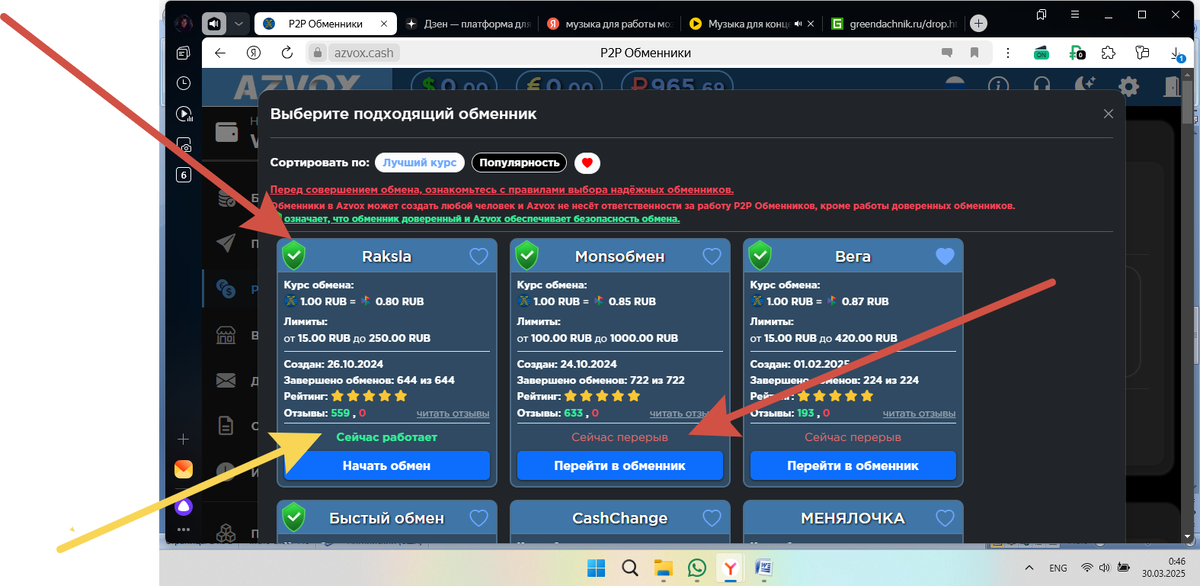This screenshot has width=1200, height=586.
Task: Go back in browser history
Action: click(221, 53)
